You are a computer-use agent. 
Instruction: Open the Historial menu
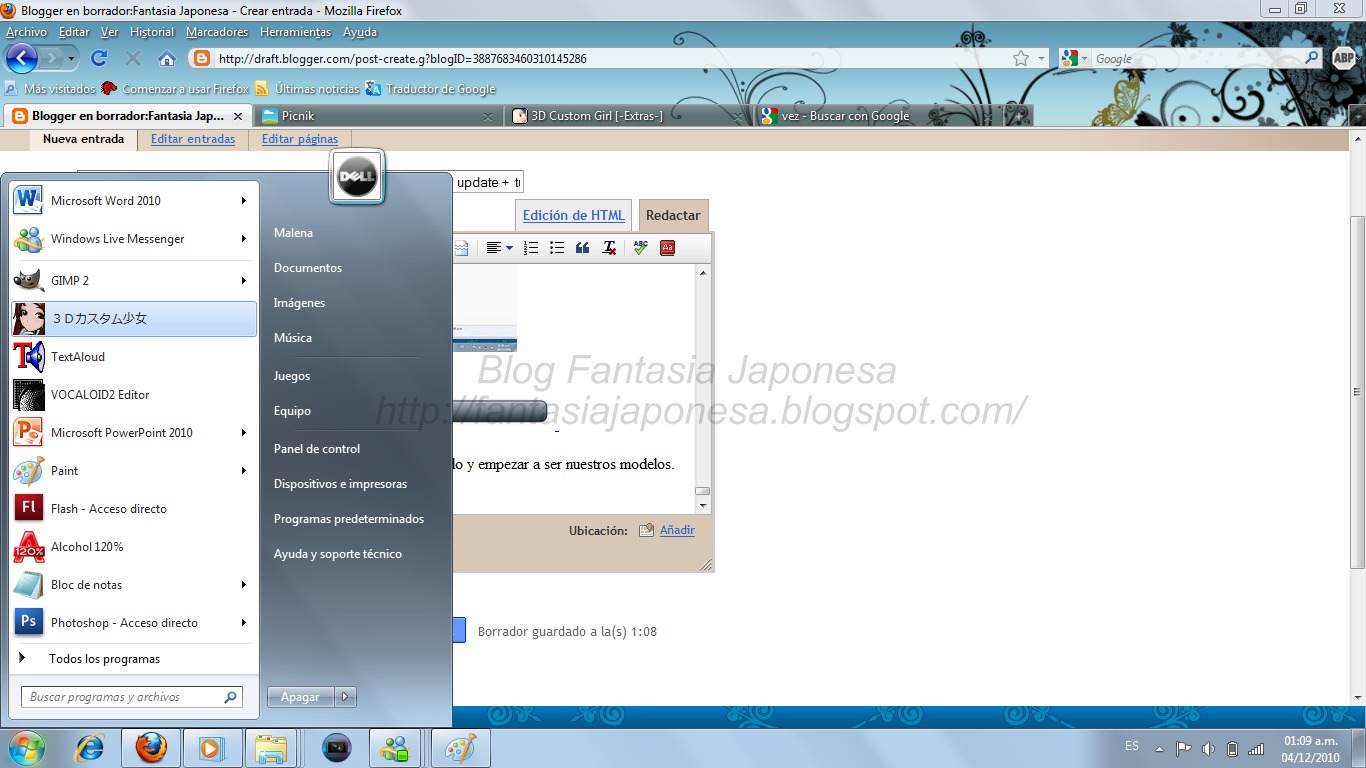[x=152, y=32]
